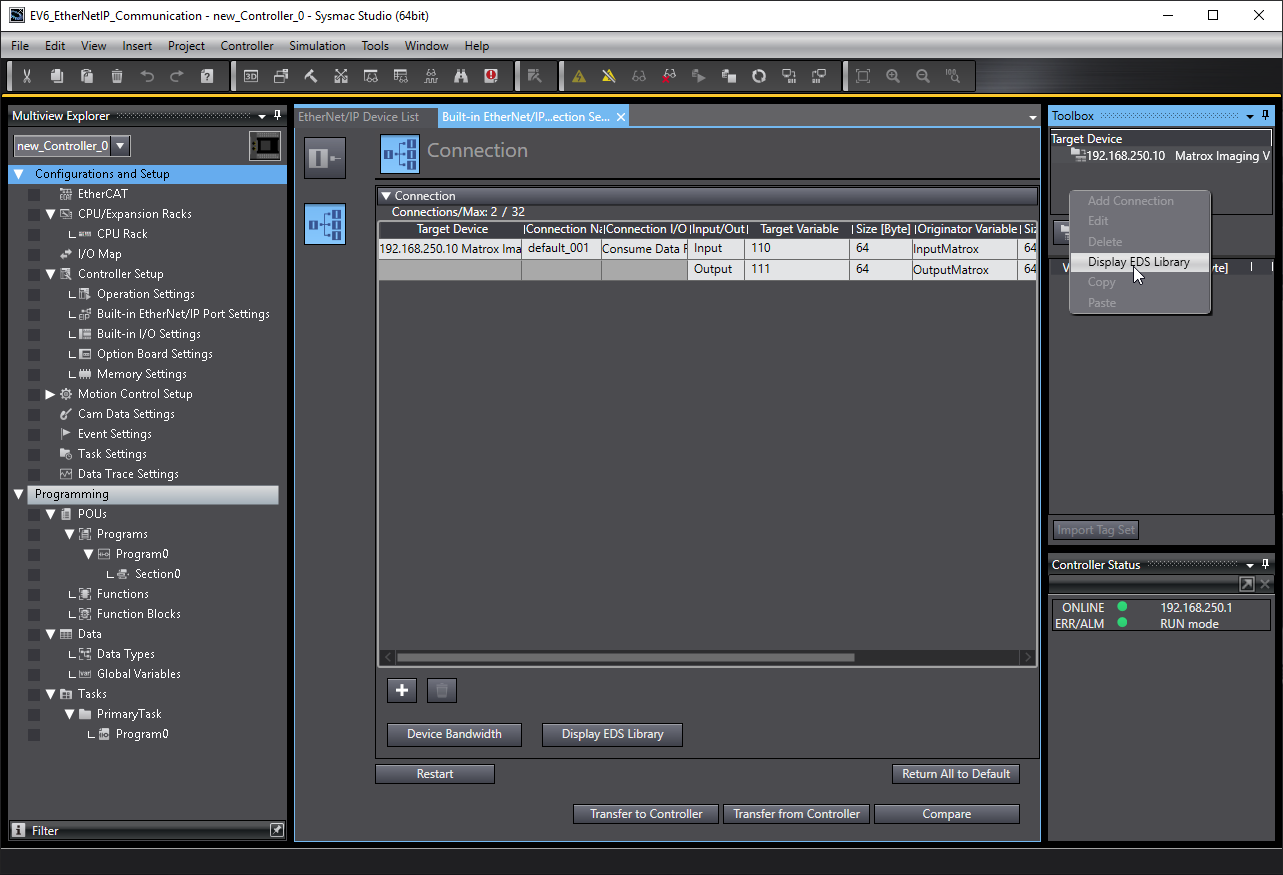Click the yellow warning triangle Online icon

(x=579, y=76)
